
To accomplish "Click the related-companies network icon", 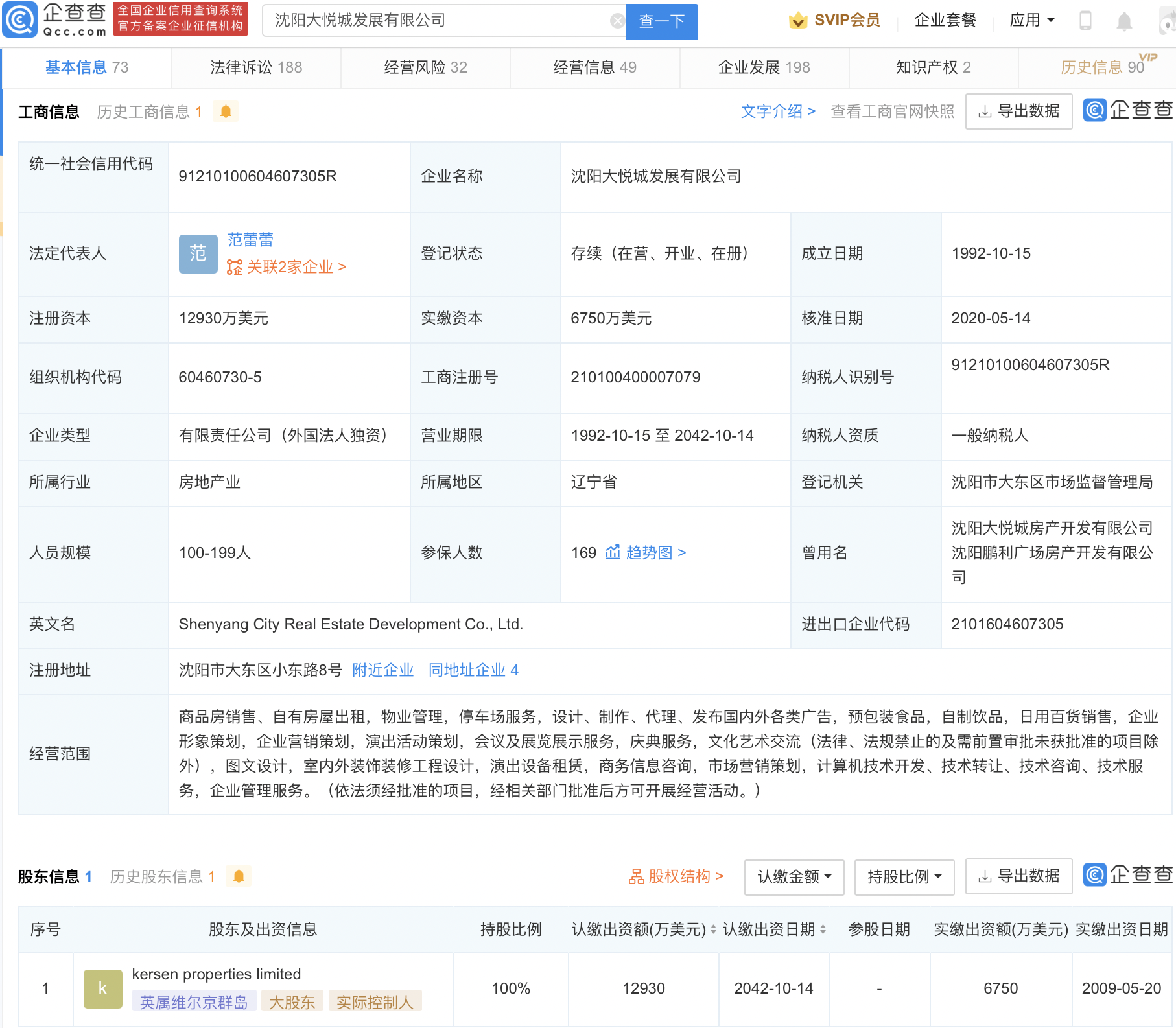I will 234,267.
